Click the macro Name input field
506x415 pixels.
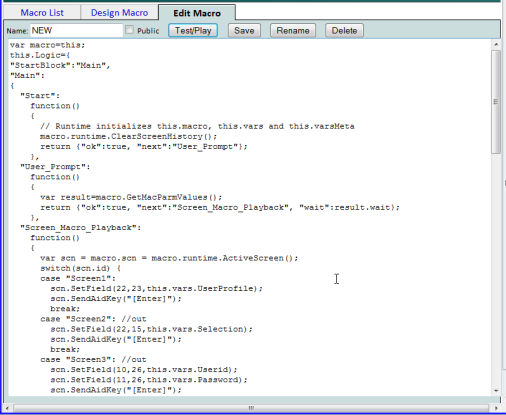coord(76,31)
